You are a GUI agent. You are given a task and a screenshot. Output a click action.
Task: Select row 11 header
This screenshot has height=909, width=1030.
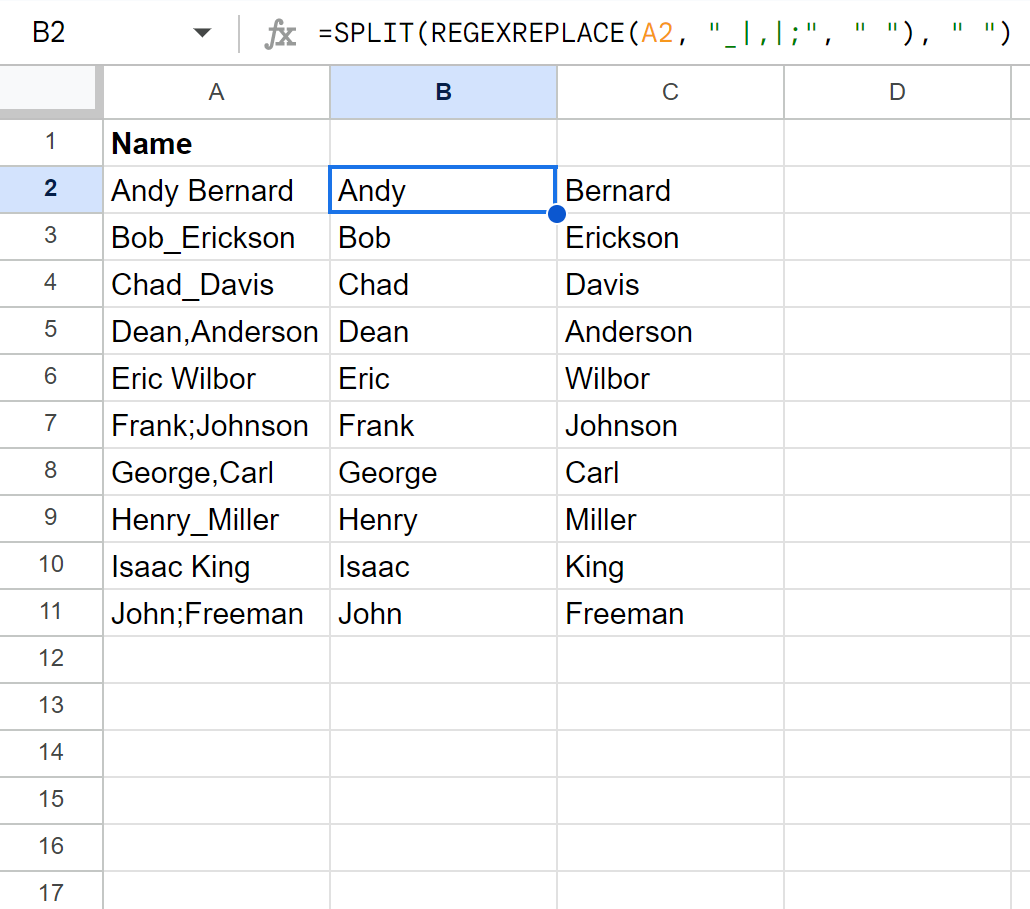tap(51, 612)
